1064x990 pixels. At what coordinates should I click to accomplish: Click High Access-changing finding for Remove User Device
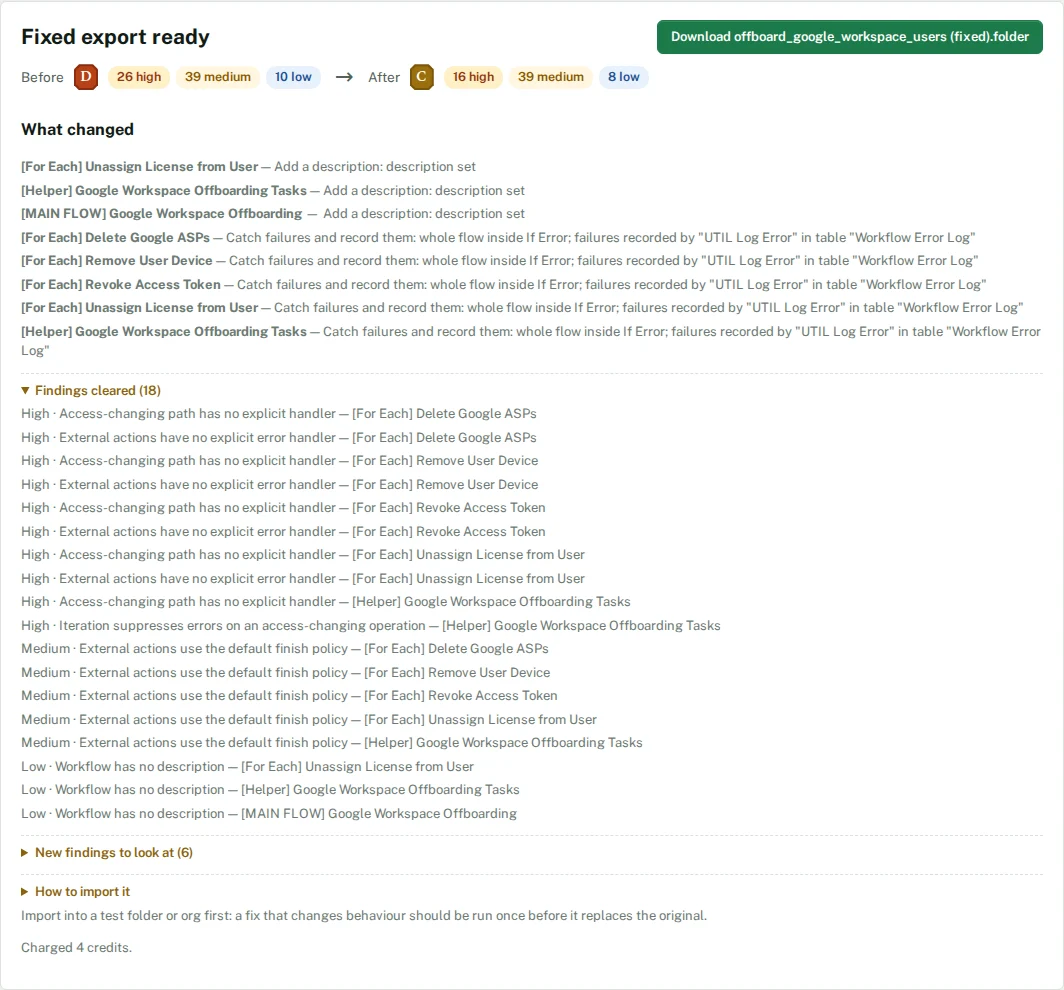coord(280,461)
